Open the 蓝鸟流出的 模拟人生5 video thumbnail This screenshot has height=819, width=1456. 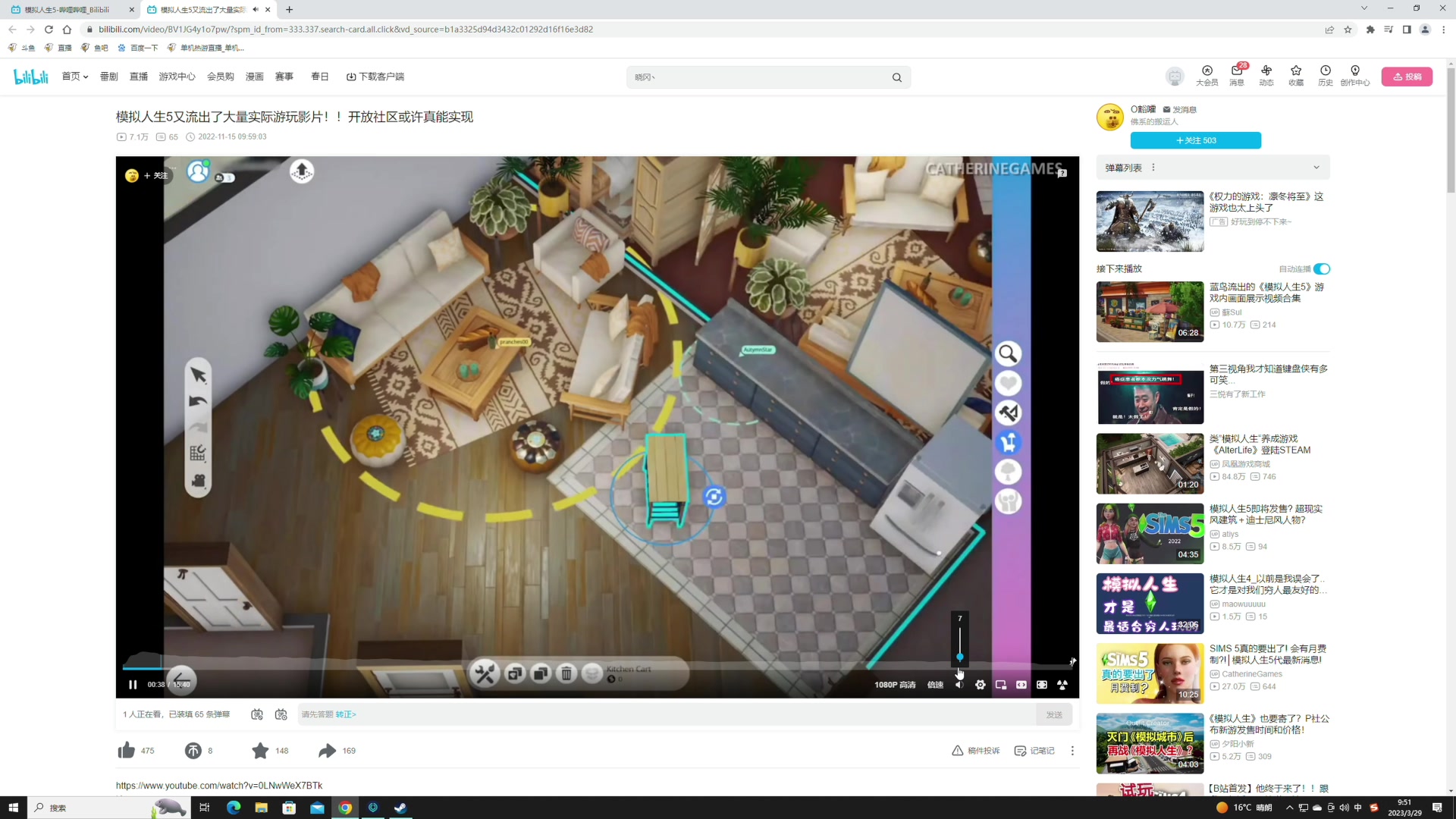(x=1150, y=312)
